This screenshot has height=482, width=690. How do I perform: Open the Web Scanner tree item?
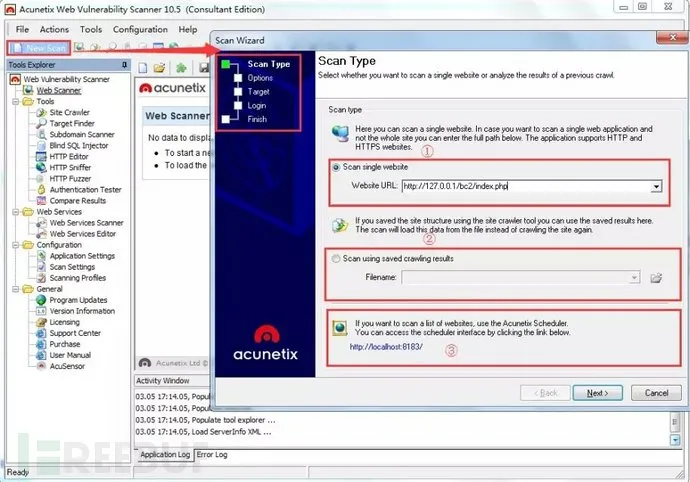point(59,90)
